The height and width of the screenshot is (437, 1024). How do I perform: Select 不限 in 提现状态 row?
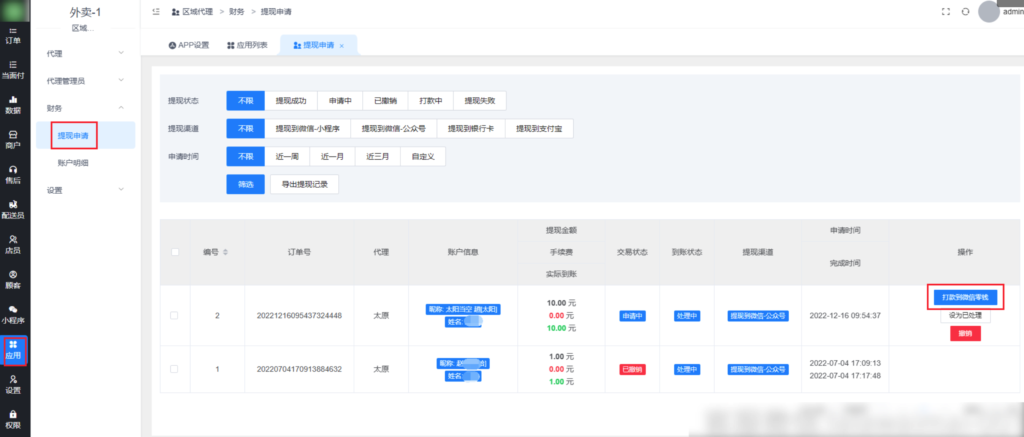(246, 101)
